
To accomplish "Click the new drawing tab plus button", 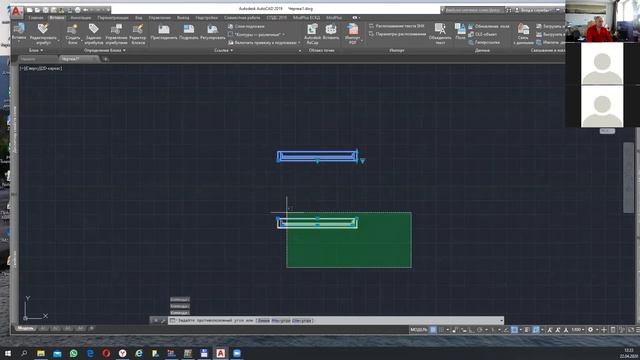I will coord(105,59).
